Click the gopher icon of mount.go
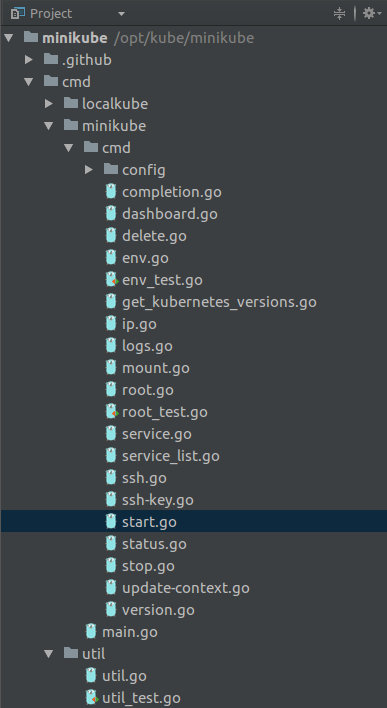Viewport: 387px width, 708px height. coord(111,368)
